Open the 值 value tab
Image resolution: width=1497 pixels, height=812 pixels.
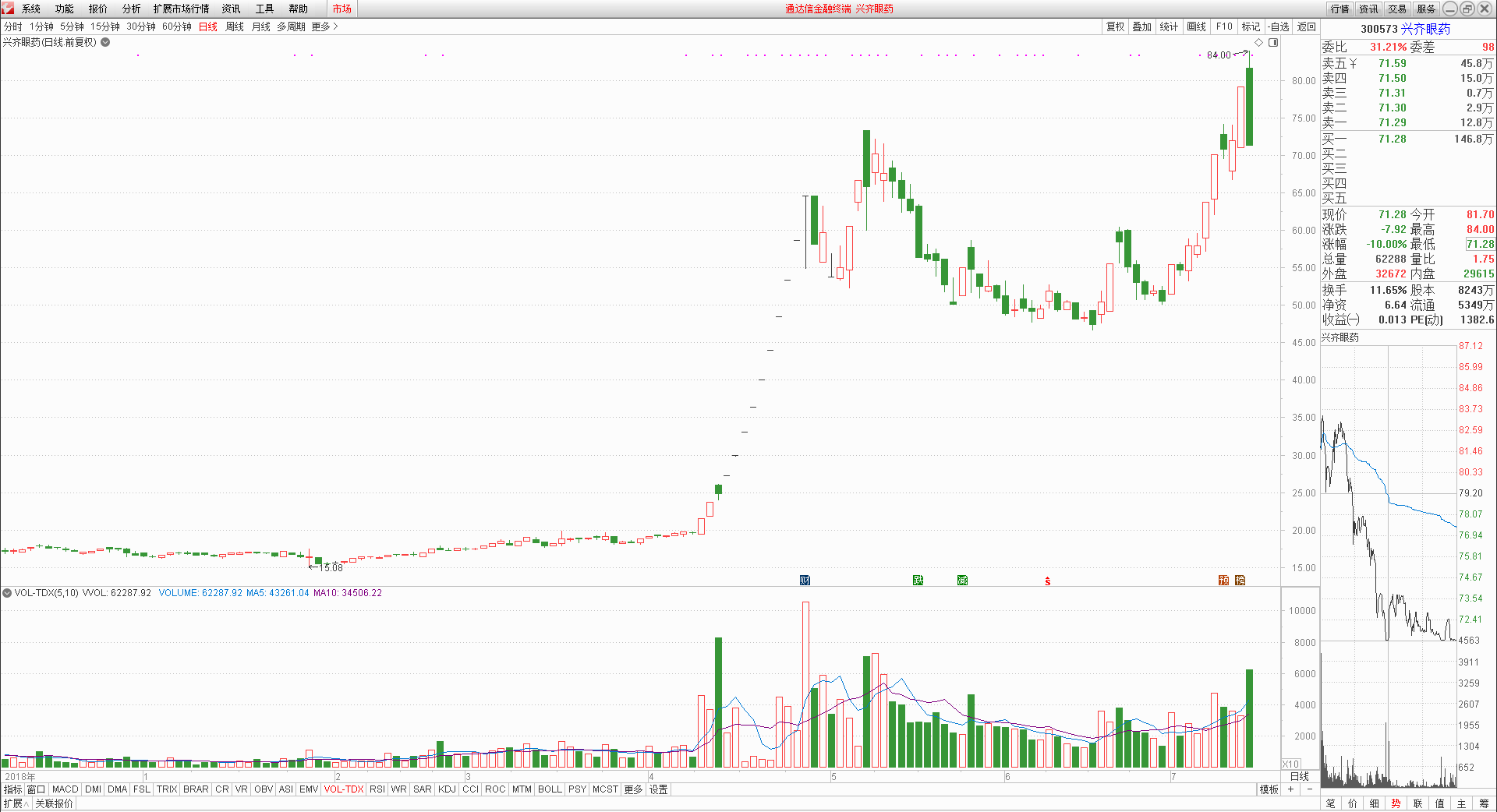tap(1439, 803)
